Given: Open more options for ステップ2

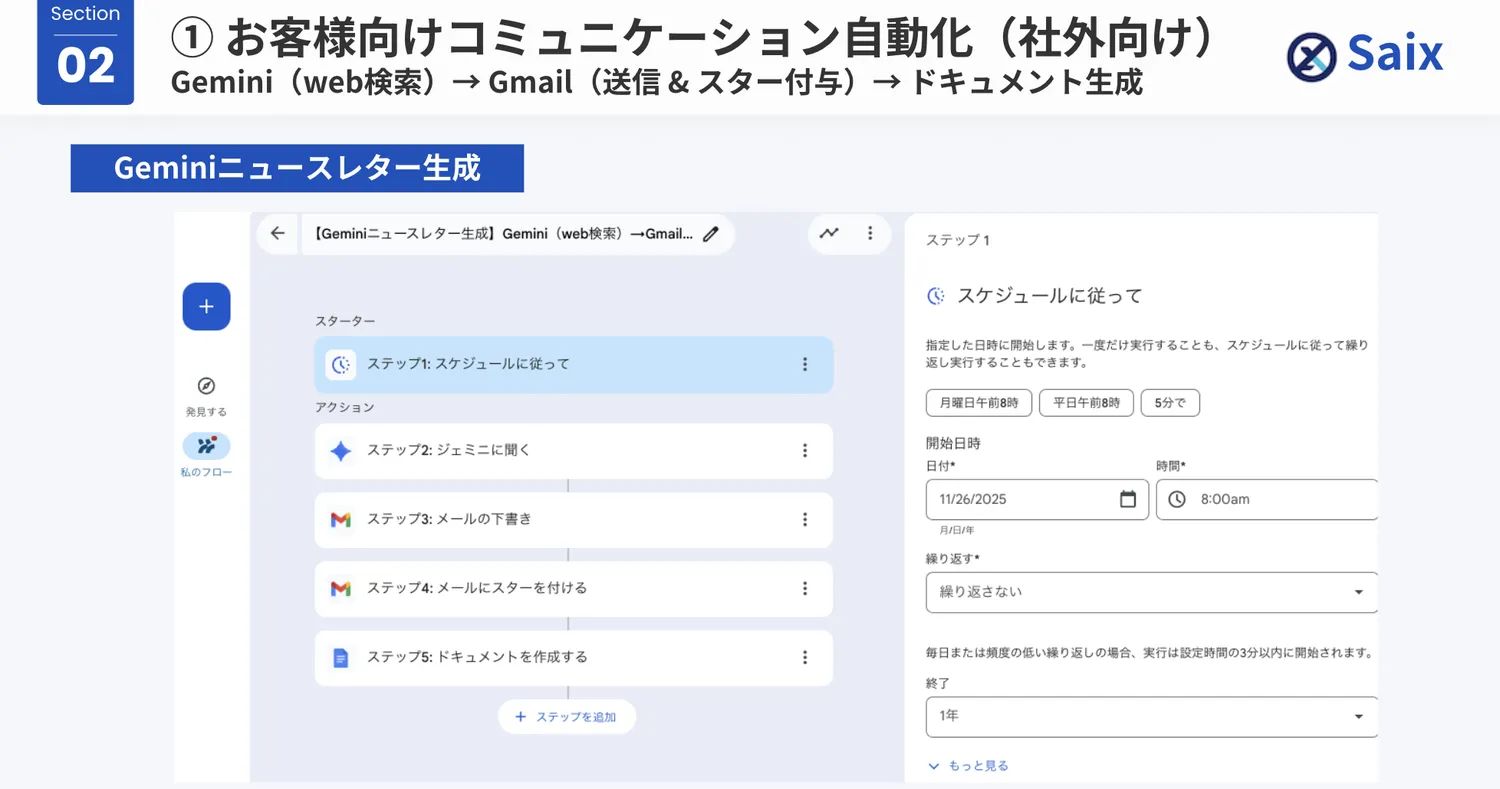Looking at the screenshot, I should 805,451.
